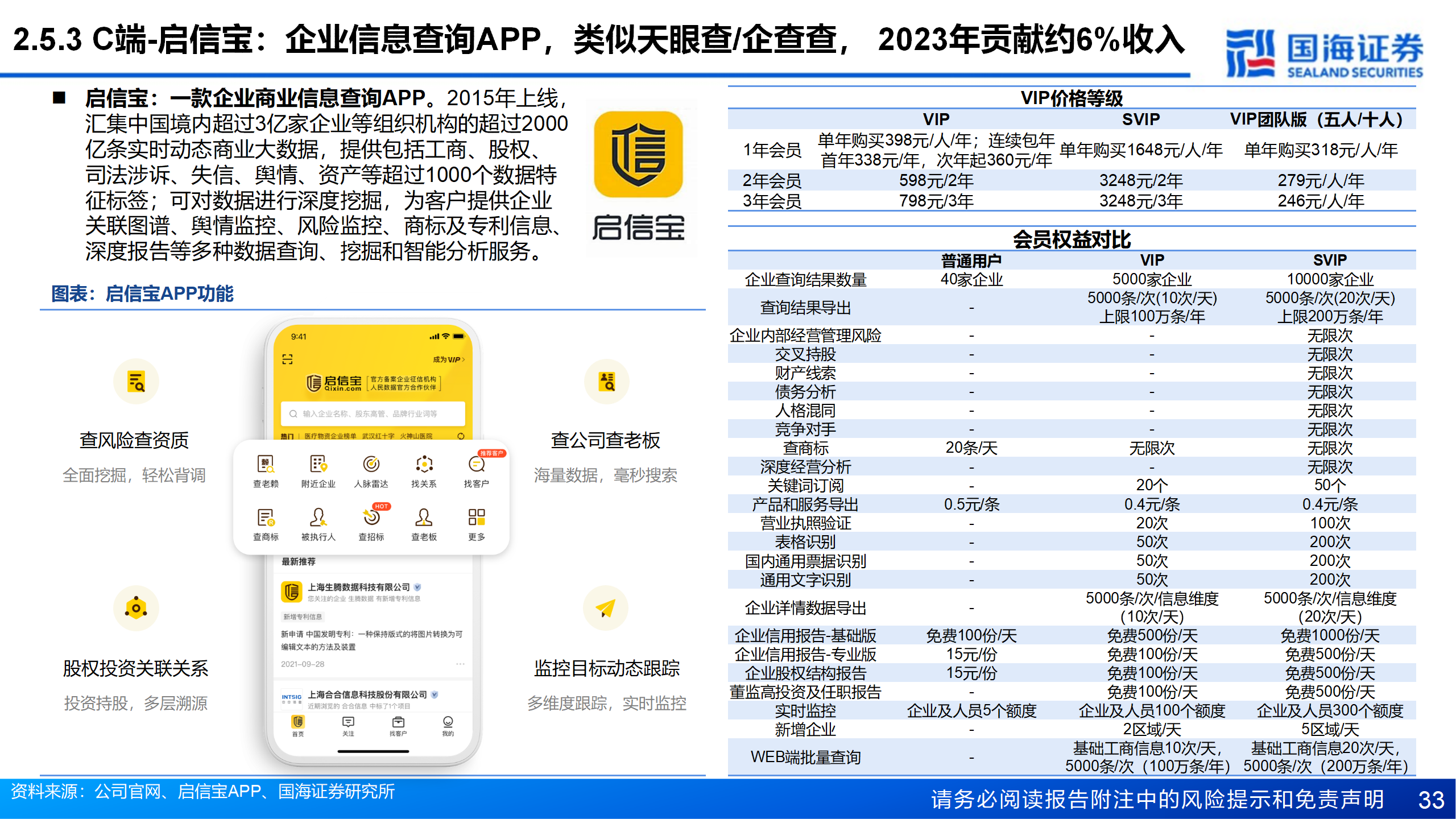Tap the 查老赖 icon in phone mockup
The width and height of the screenshot is (1456, 819).
point(266,464)
